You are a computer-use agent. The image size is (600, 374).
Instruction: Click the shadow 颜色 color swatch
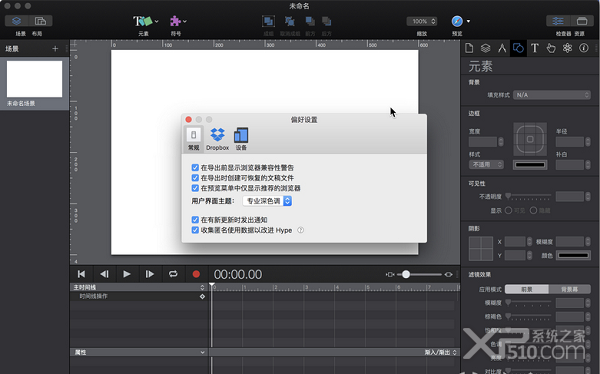(x=573, y=255)
